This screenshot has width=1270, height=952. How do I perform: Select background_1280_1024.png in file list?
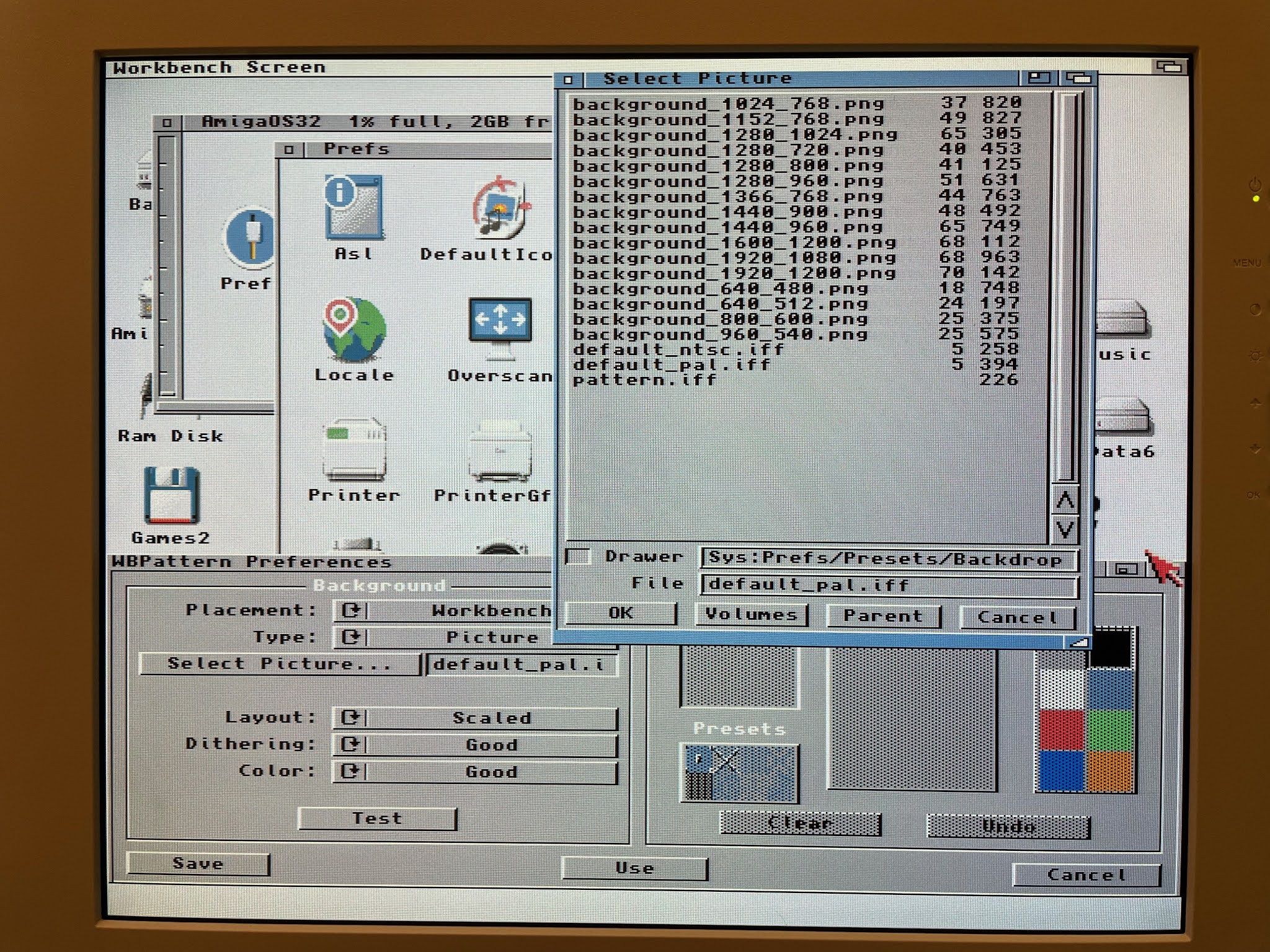(797, 134)
